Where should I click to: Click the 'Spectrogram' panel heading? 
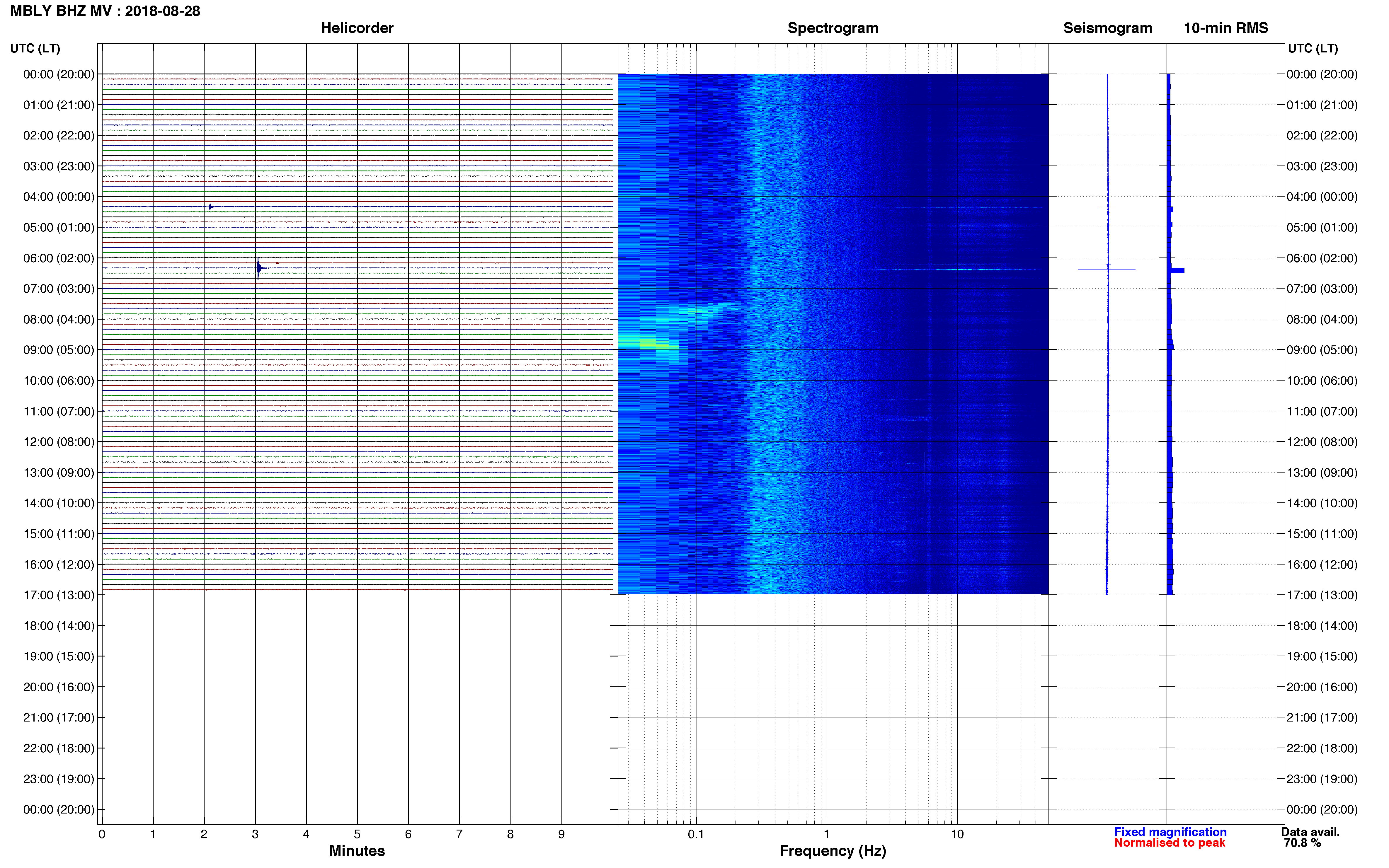833,28
